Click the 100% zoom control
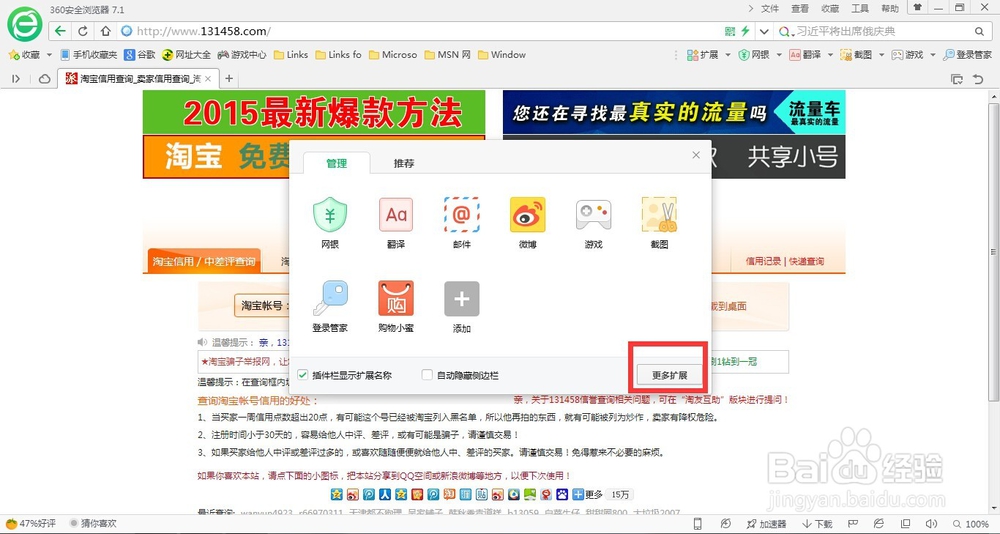The image size is (1000, 534). point(971,524)
